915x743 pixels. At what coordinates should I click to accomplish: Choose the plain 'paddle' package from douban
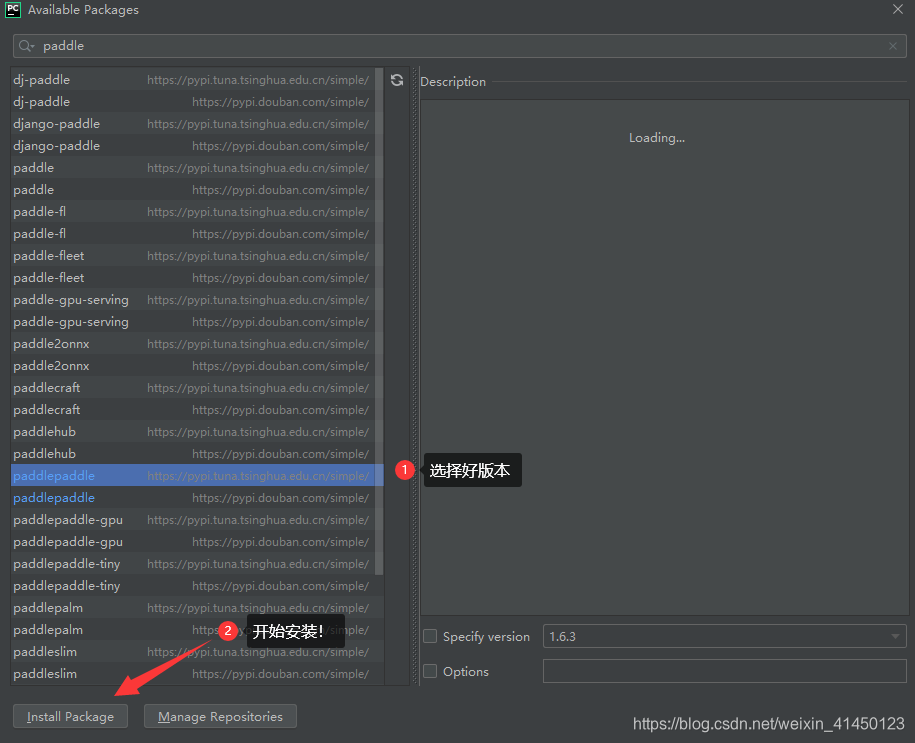click(x=193, y=190)
